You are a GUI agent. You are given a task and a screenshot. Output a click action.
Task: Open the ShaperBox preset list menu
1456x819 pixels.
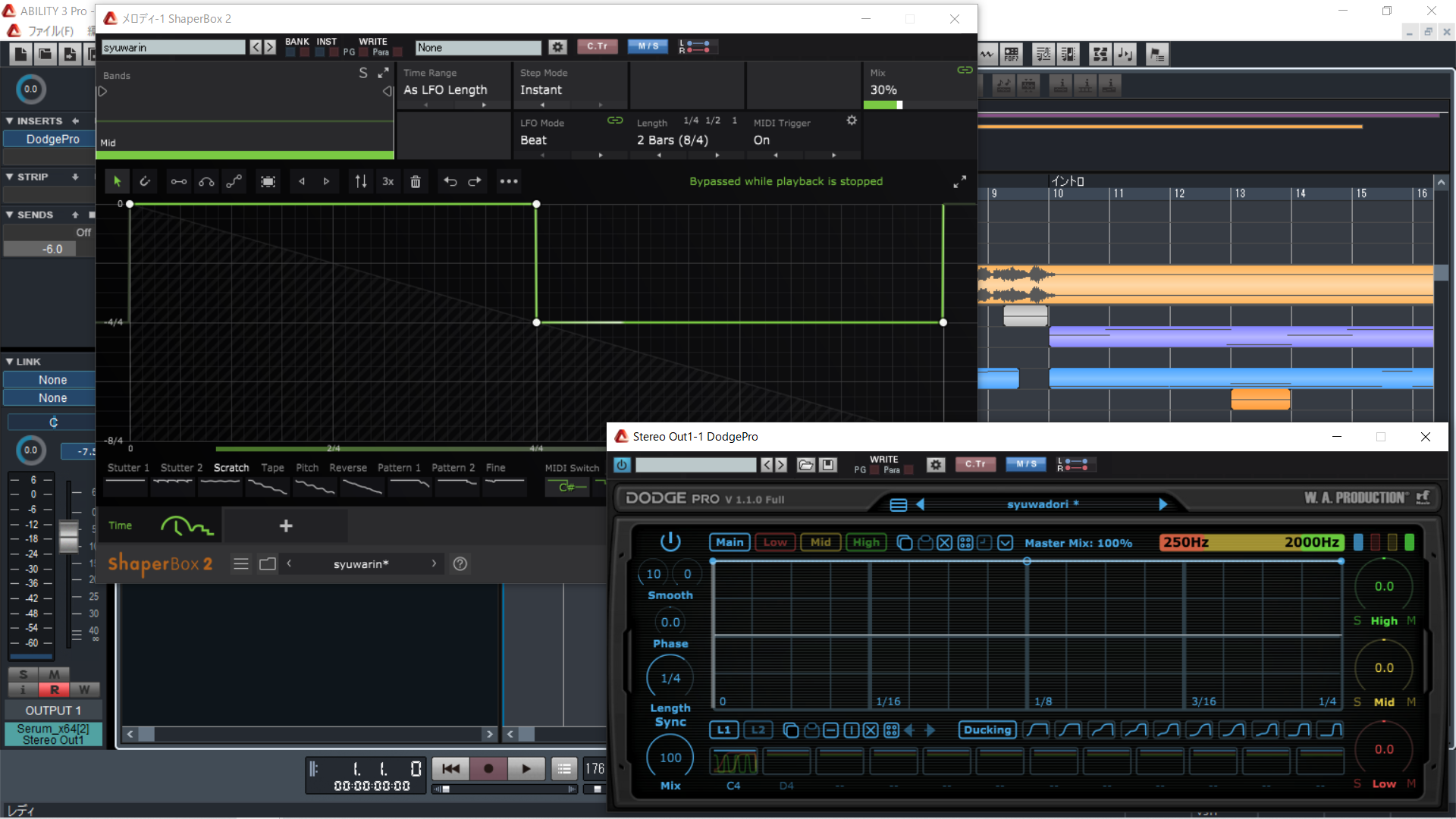241,563
